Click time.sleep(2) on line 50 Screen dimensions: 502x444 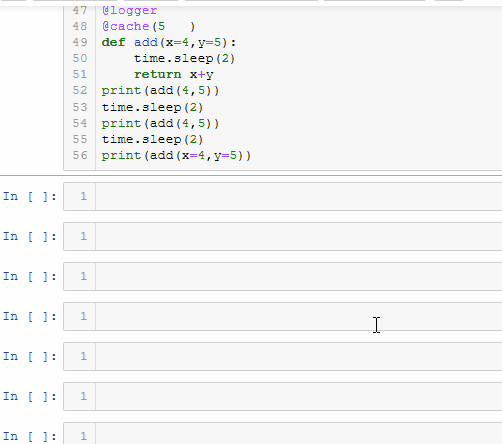pyautogui.click(x=184, y=58)
